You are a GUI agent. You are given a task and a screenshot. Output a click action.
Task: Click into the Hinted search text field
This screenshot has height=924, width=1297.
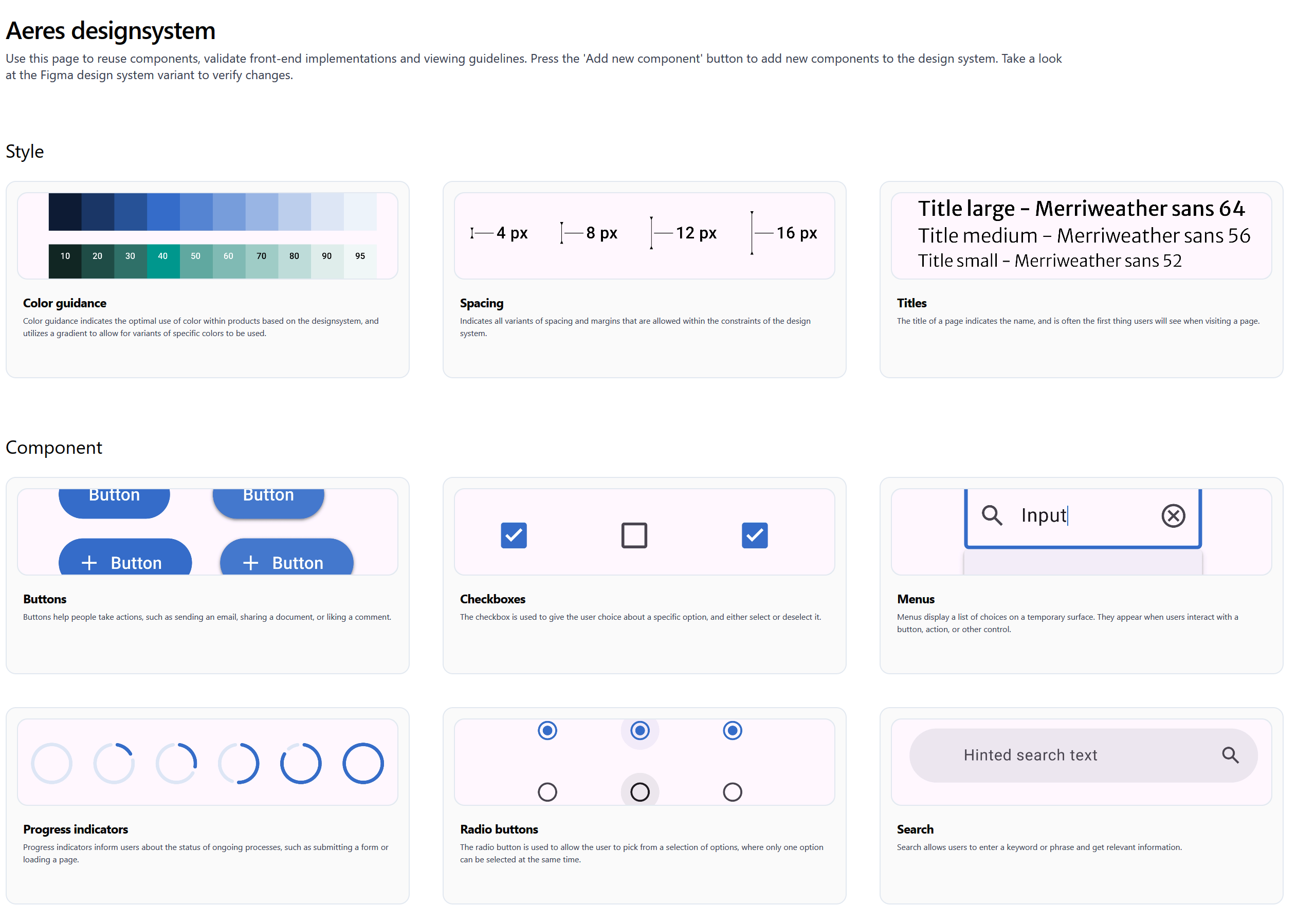pyautogui.click(x=1030, y=755)
